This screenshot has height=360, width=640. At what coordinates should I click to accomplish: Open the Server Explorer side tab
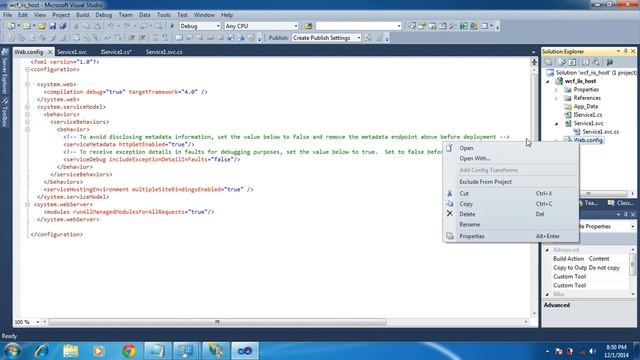5,71
